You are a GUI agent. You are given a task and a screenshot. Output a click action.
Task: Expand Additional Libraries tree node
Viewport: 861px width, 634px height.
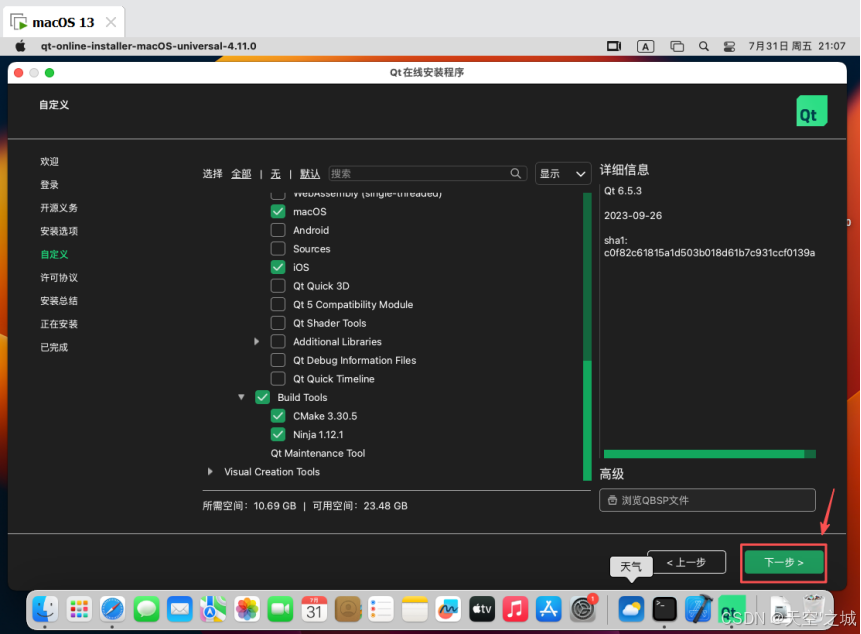[256, 341]
